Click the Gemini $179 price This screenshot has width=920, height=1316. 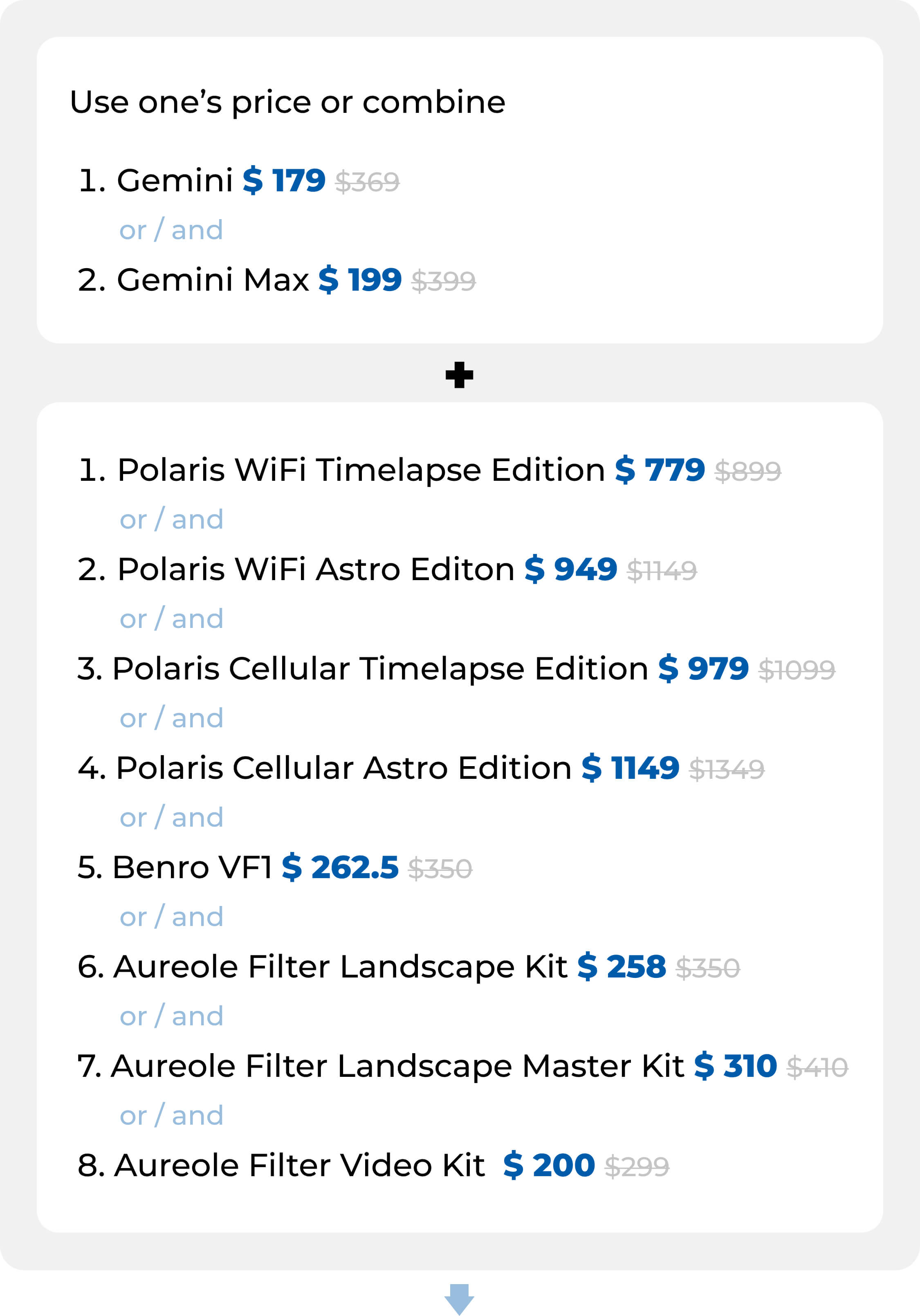point(284,181)
